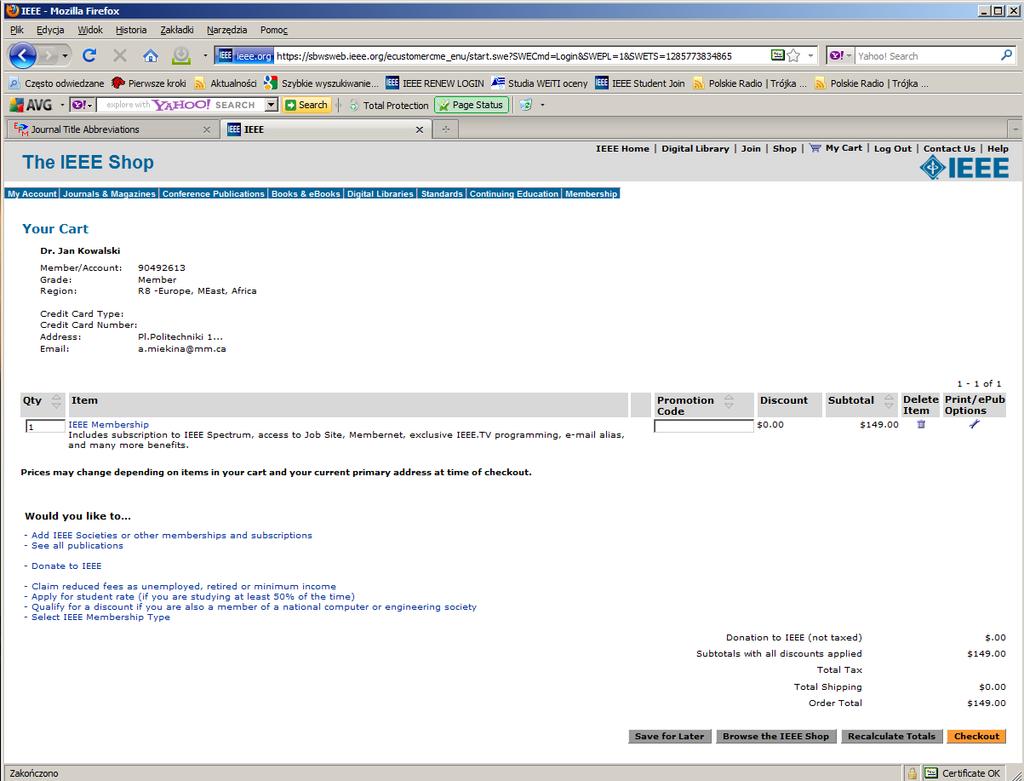Open the IEEE RENEW LOGIN bookmark
The height and width of the screenshot is (781, 1024).
pos(435,83)
